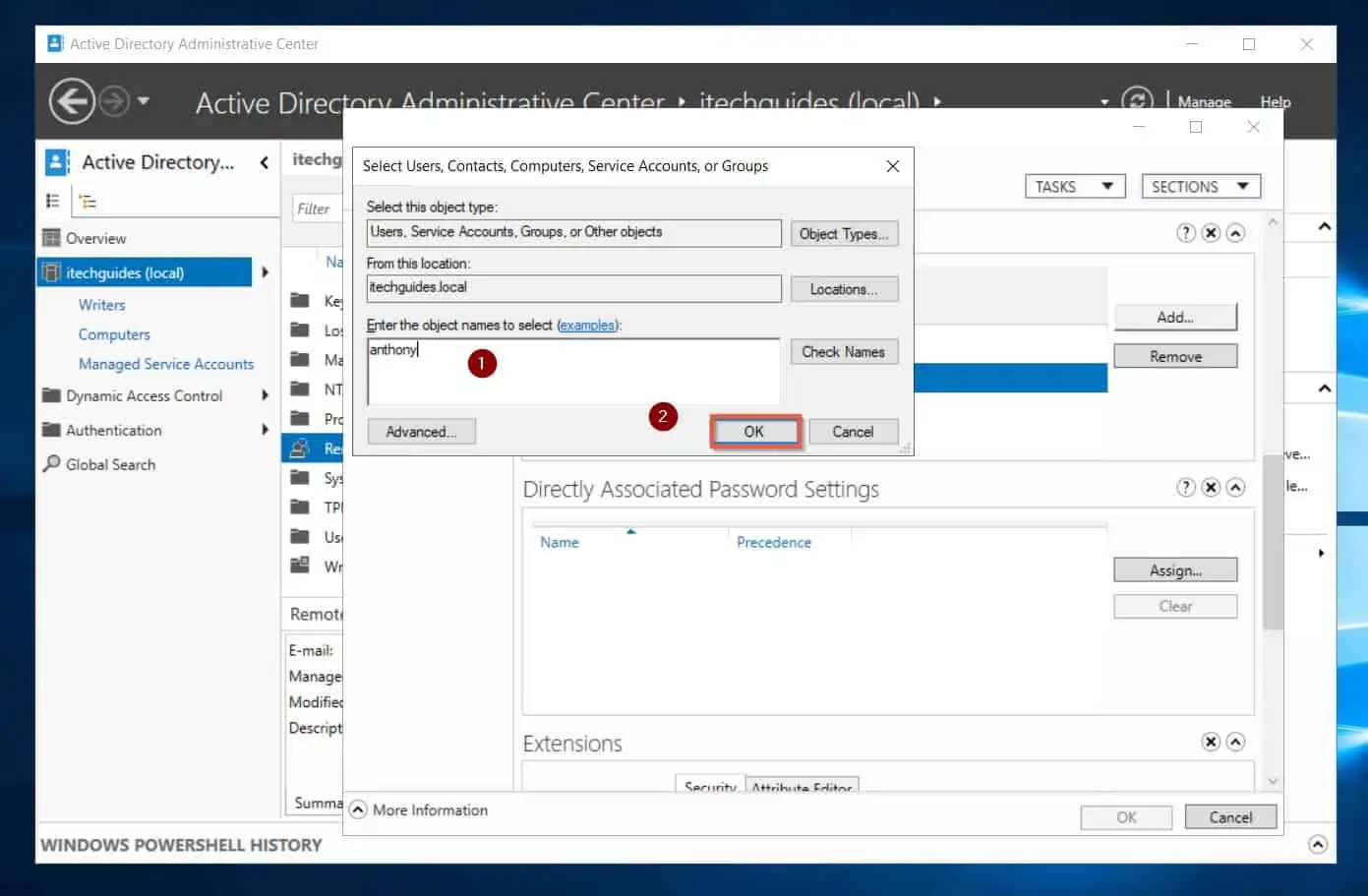This screenshot has width=1368, height=896.
Task: Expand the itechguides (local) submenu arrow
Action: 265,272
